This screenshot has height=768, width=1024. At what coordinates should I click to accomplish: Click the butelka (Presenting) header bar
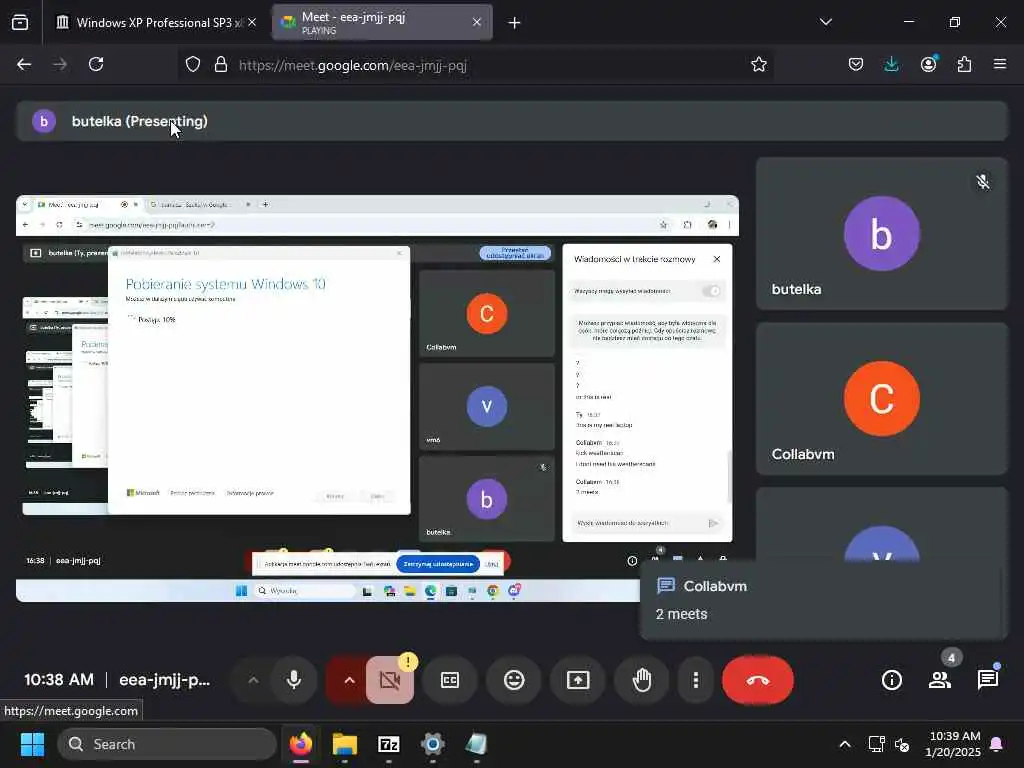(x=512, y=121)
